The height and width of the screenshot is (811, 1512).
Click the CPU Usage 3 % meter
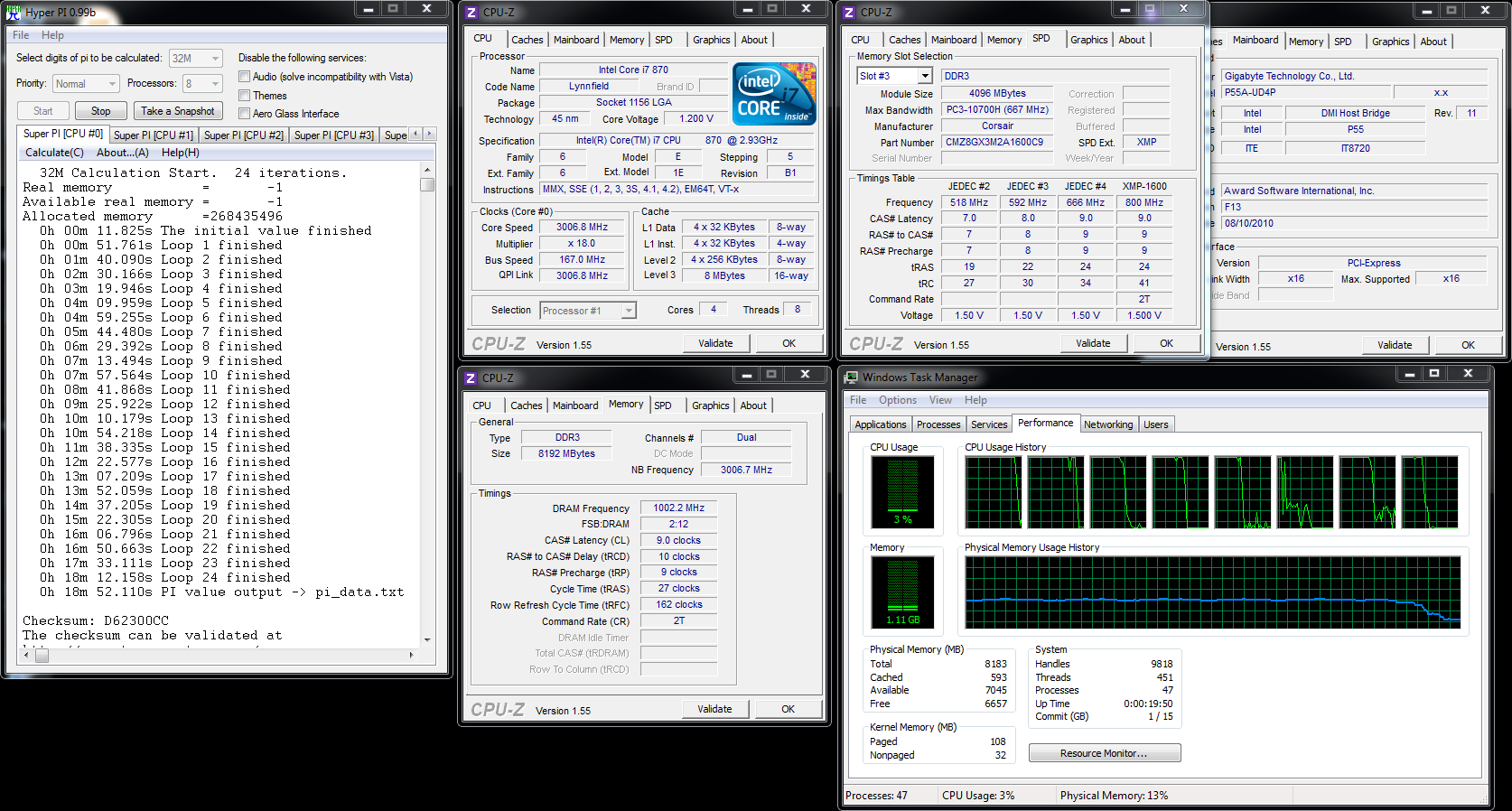point(902,491)
